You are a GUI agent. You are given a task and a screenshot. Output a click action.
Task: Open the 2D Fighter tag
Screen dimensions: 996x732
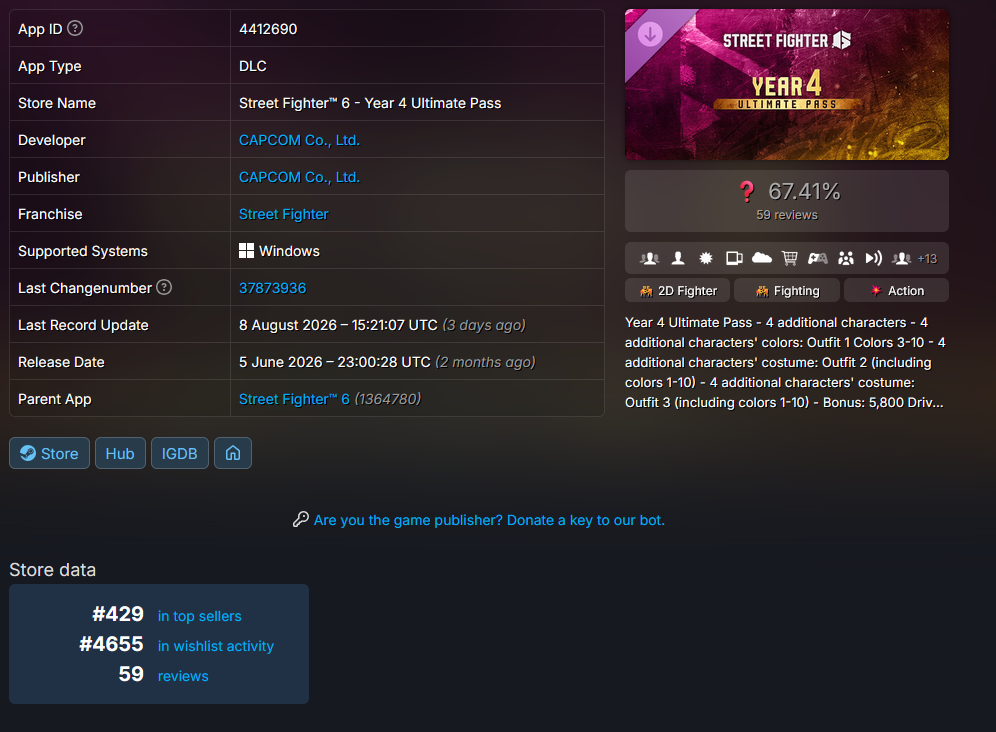point(678,290)
